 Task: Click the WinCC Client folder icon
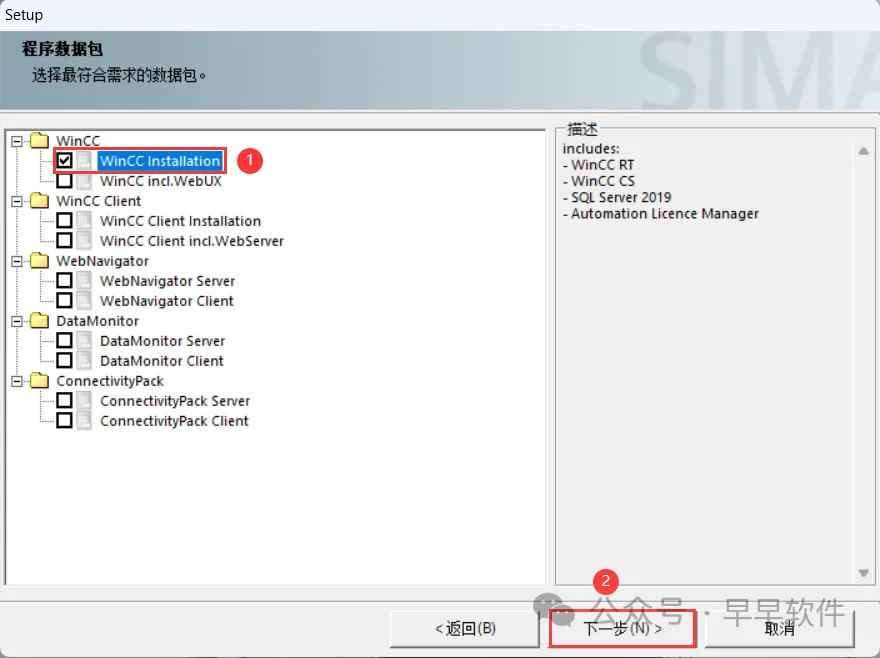pos(39,200)
